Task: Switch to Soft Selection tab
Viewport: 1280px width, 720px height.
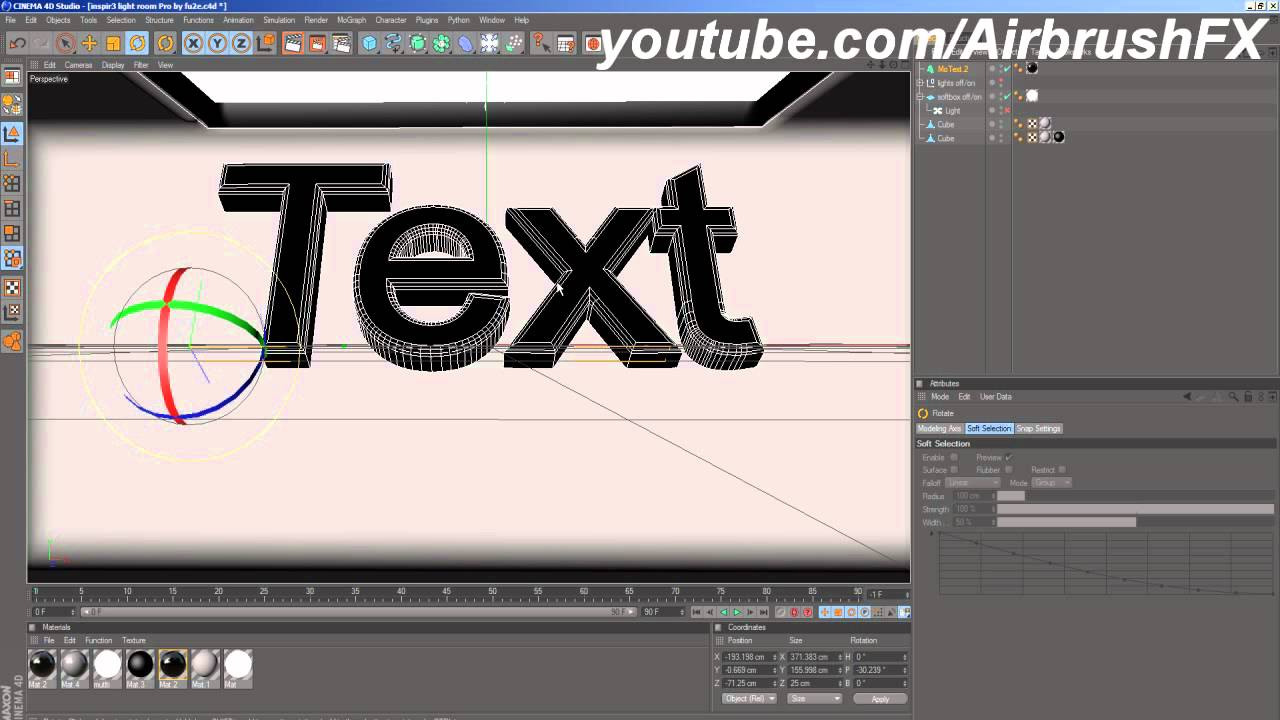Action: click(989, 429)
